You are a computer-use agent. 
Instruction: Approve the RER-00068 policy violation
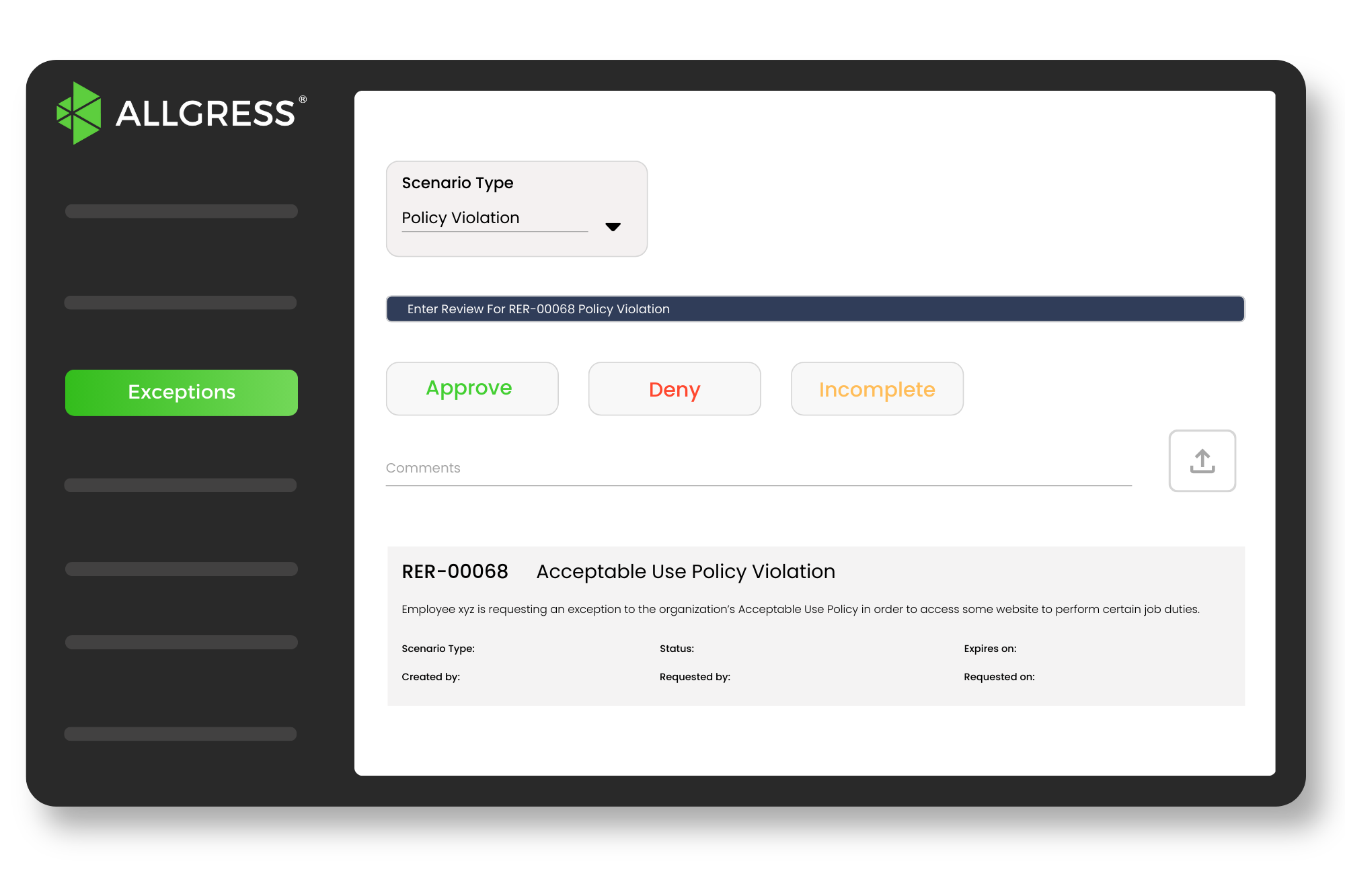pos(471,388)
